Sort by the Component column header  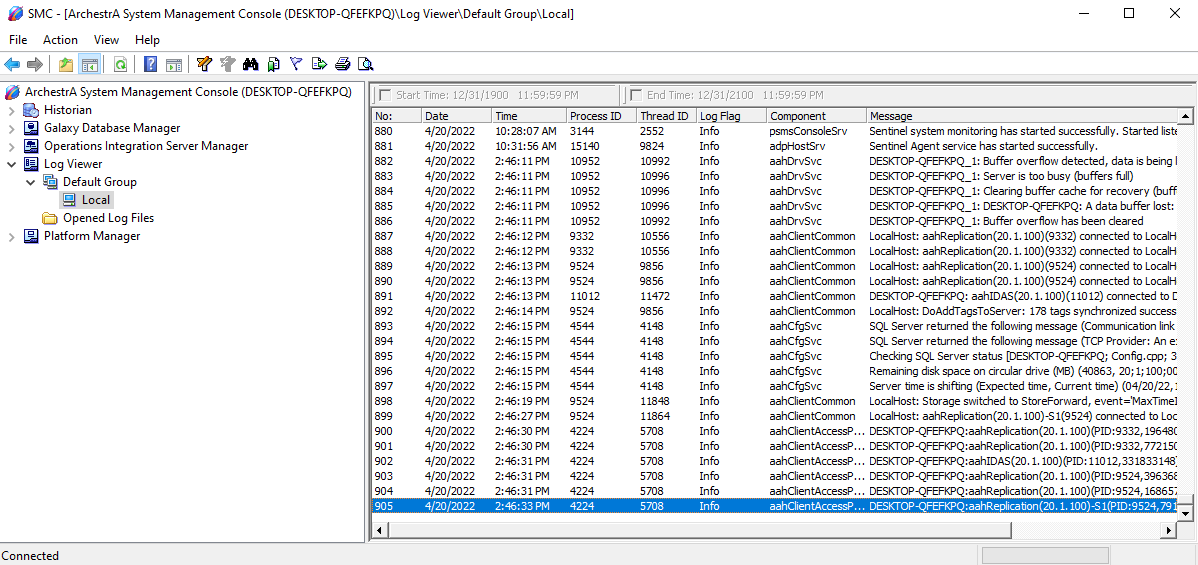(x=816, y=116)
